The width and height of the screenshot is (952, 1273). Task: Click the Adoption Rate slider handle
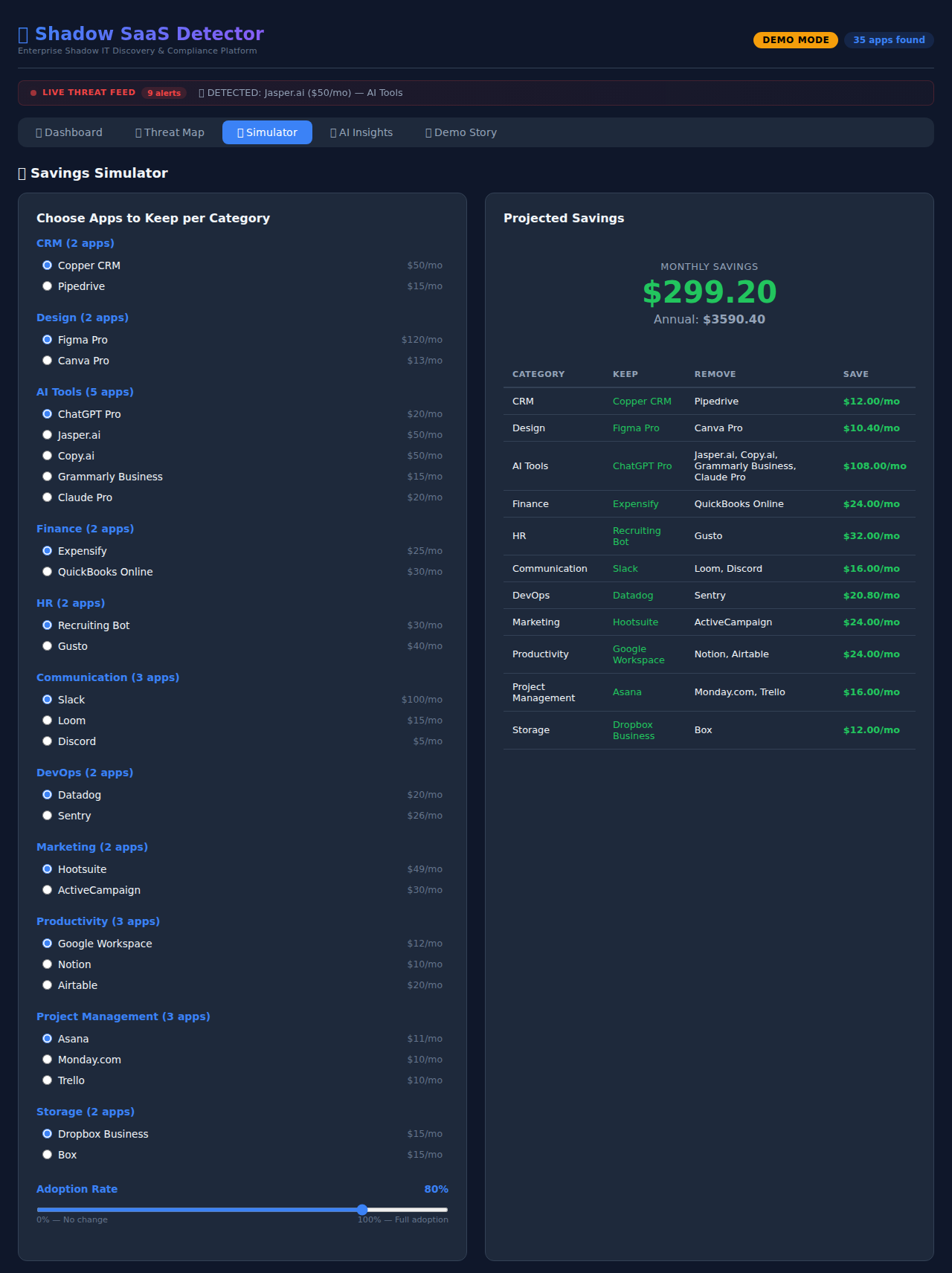point(362,1210)
